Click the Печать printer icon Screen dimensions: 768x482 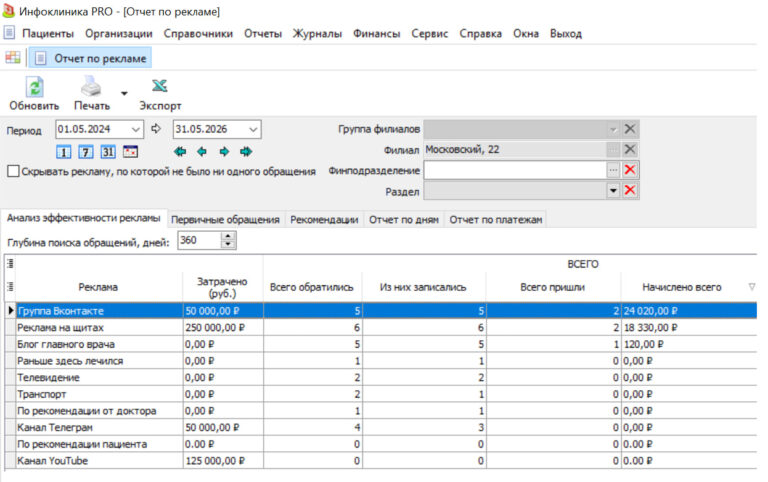[x=91, y=87]
